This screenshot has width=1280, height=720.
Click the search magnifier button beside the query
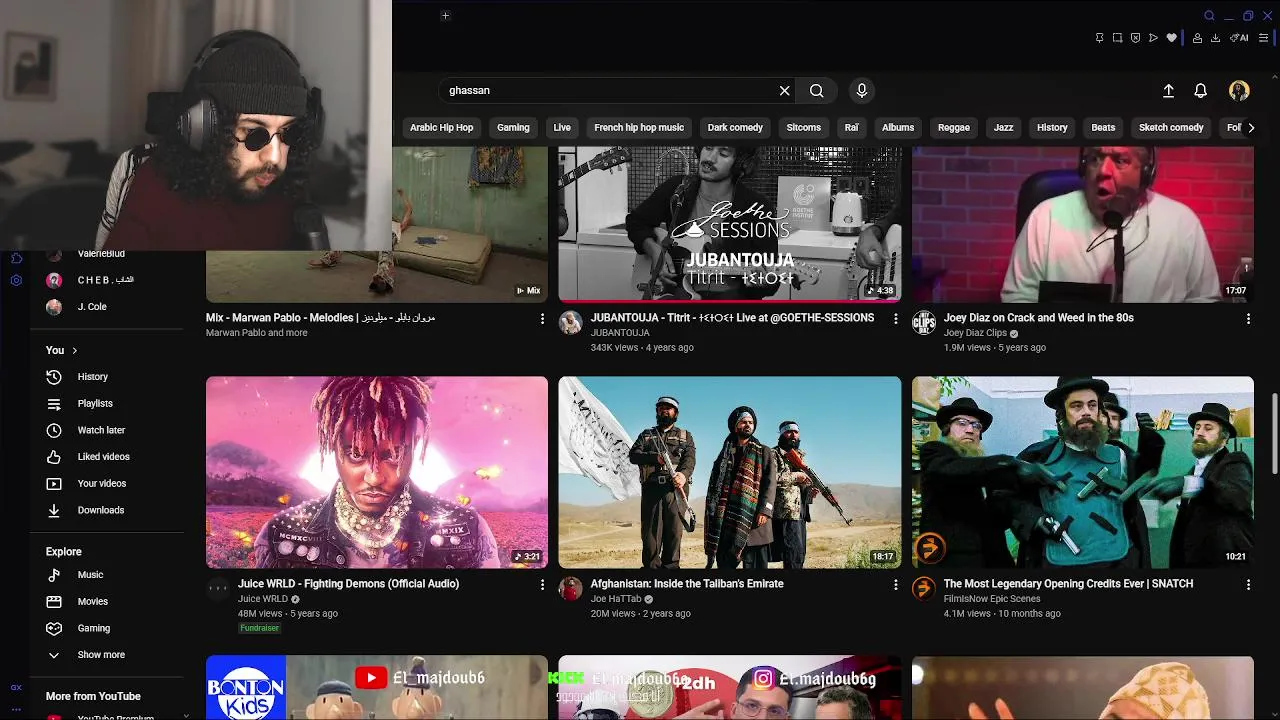pos(817,91)
